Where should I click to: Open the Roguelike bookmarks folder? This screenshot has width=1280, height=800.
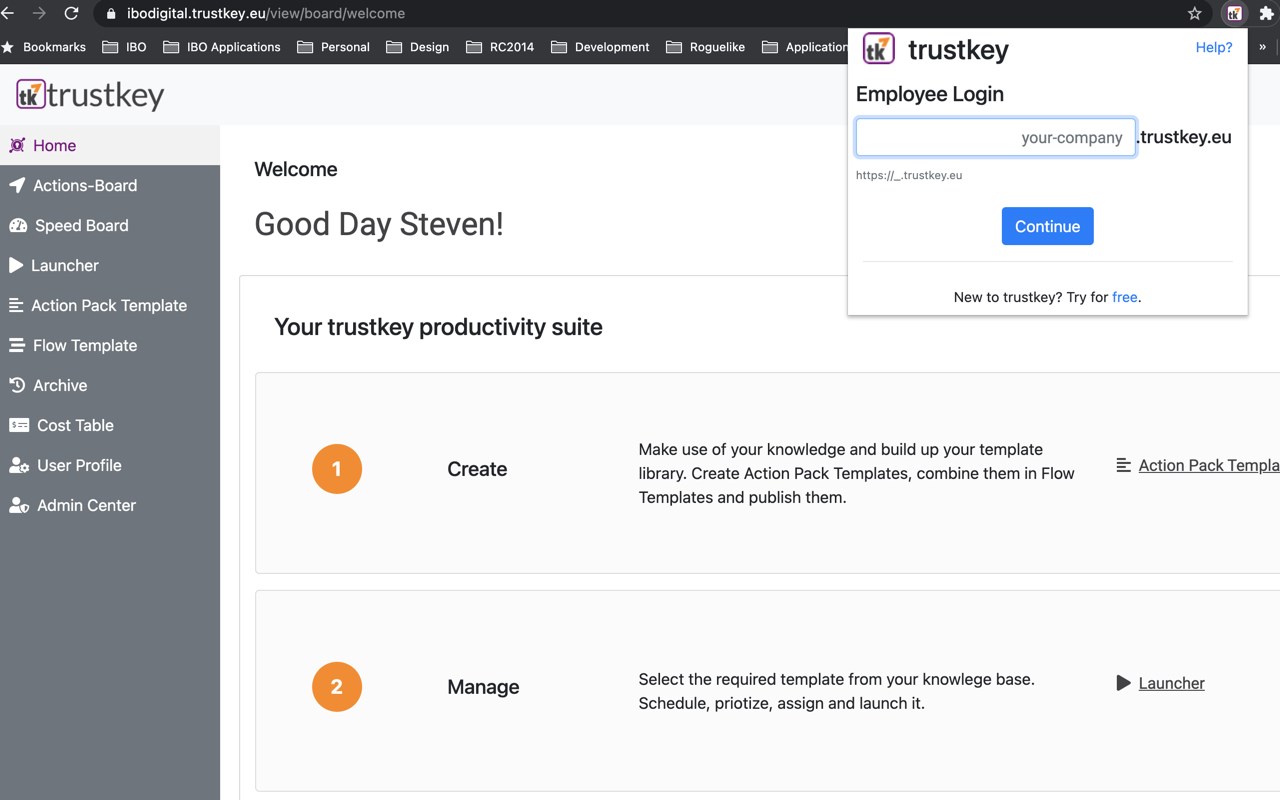pos(705,47)
